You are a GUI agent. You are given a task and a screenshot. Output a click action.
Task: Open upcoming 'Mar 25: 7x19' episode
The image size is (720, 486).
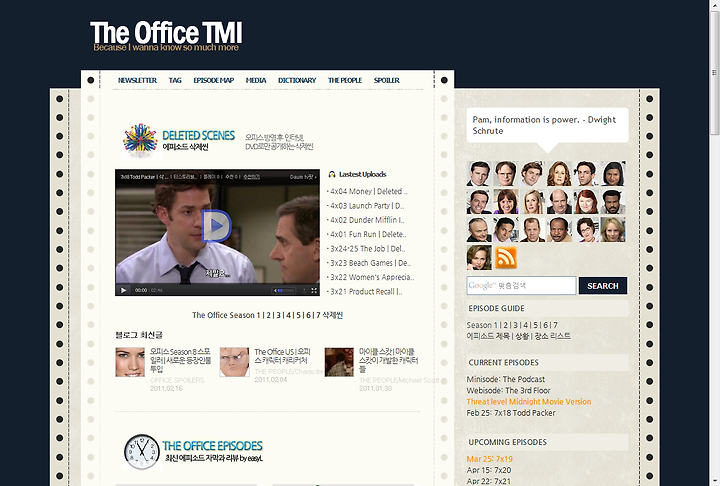coord(489,459)
